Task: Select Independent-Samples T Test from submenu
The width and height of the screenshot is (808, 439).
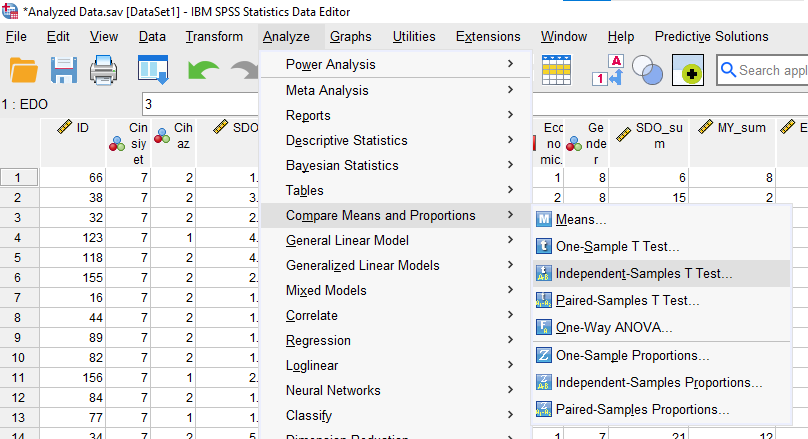Action: point(643,273)
